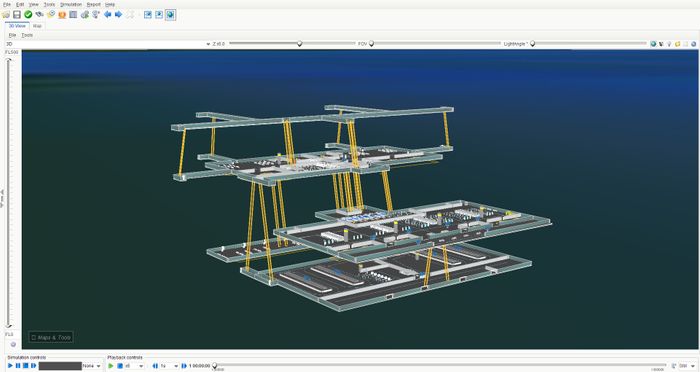Viewport: 700px width, 372px height.
Task: Switch to the 3D View tab
Action: tap(17, 26)
